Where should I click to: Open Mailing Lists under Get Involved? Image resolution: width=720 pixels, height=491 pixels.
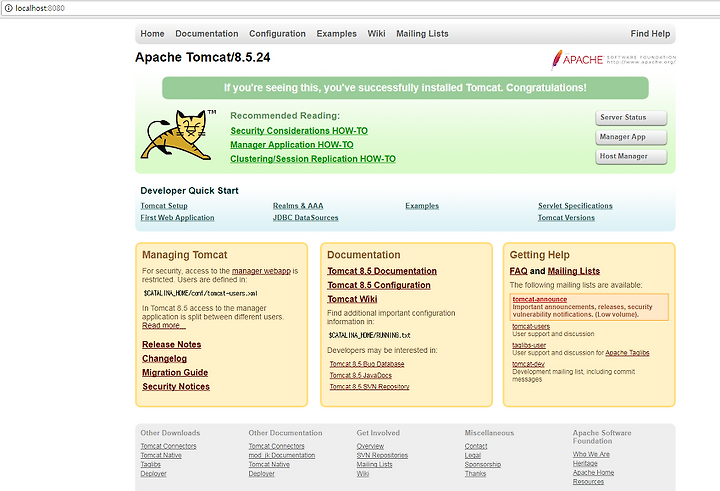click(x=375, y=464)
